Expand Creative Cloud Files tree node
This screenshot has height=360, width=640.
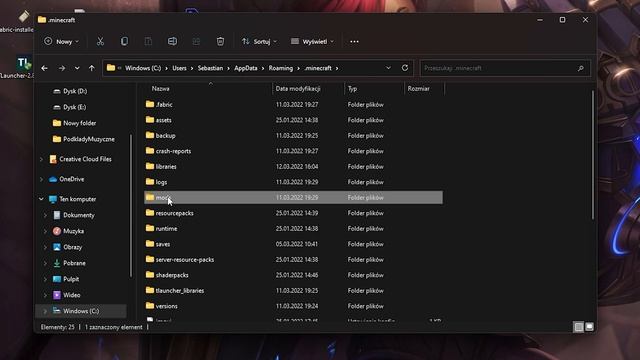[x=41, y=159]
